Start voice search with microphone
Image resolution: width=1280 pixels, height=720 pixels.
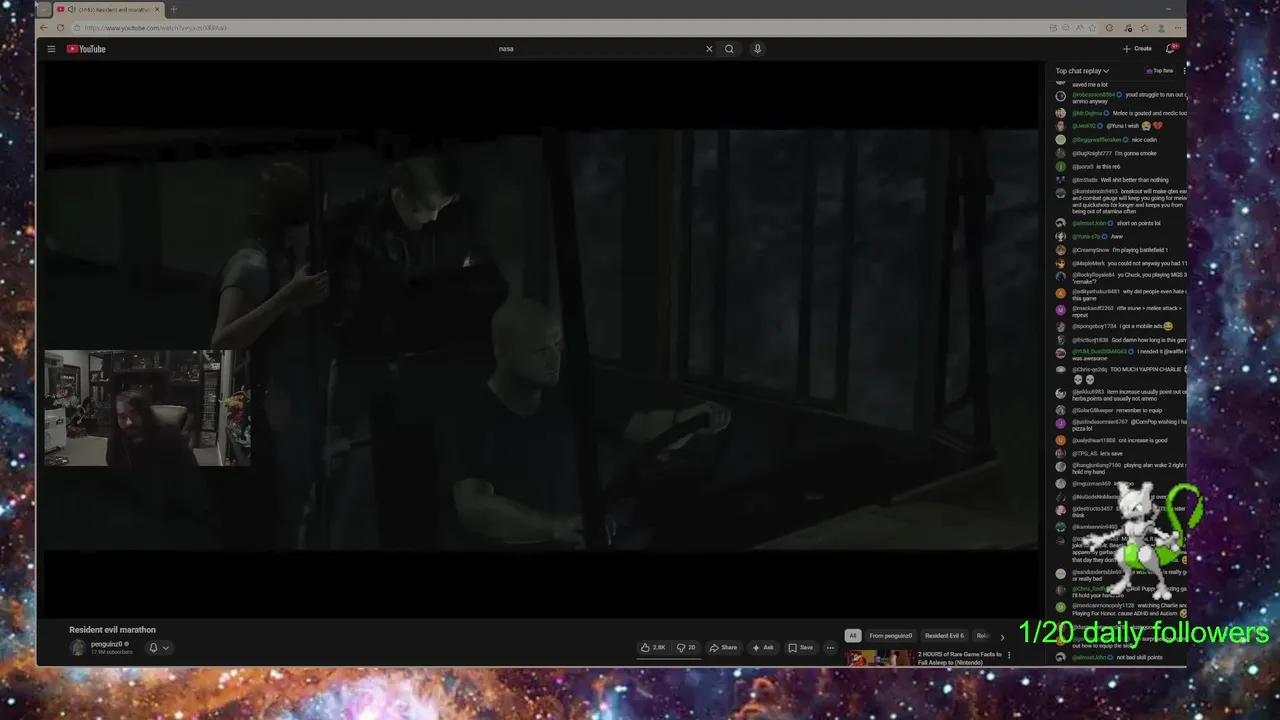tap(757, 49)
